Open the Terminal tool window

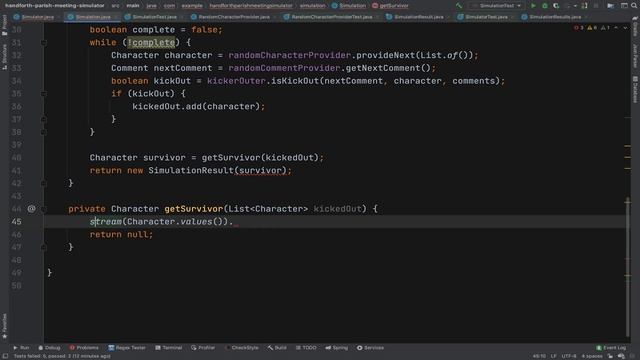tap(169, 348)
